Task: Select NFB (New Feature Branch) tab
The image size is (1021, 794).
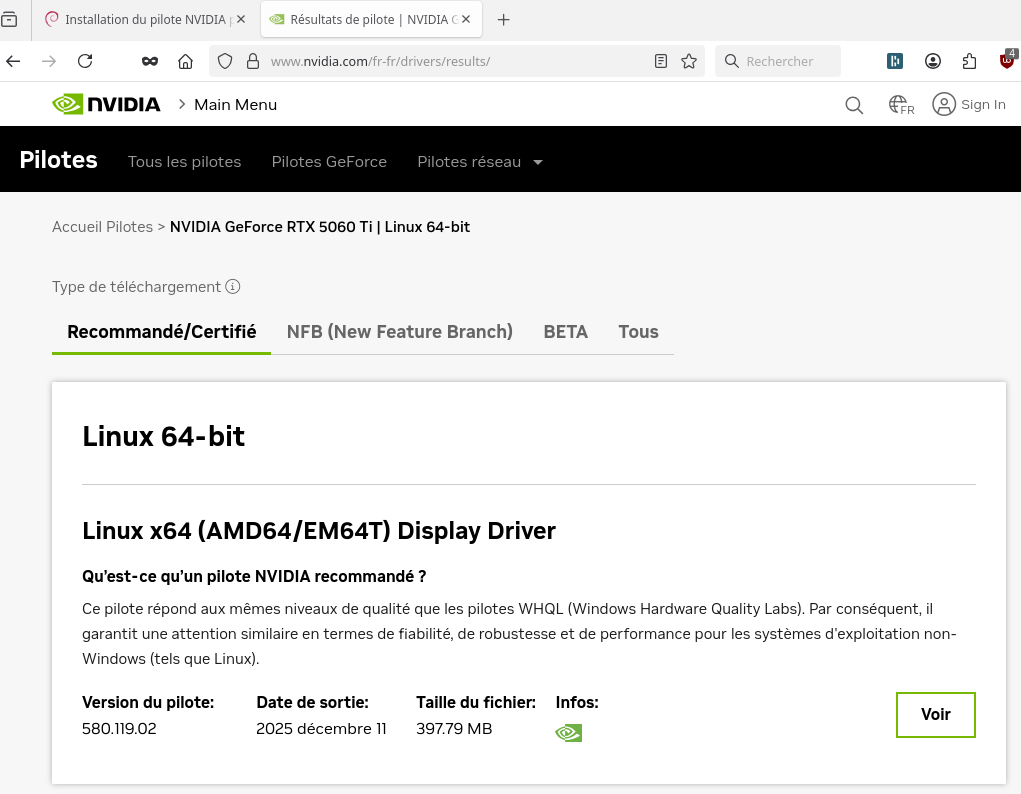Action: [399, 332]
